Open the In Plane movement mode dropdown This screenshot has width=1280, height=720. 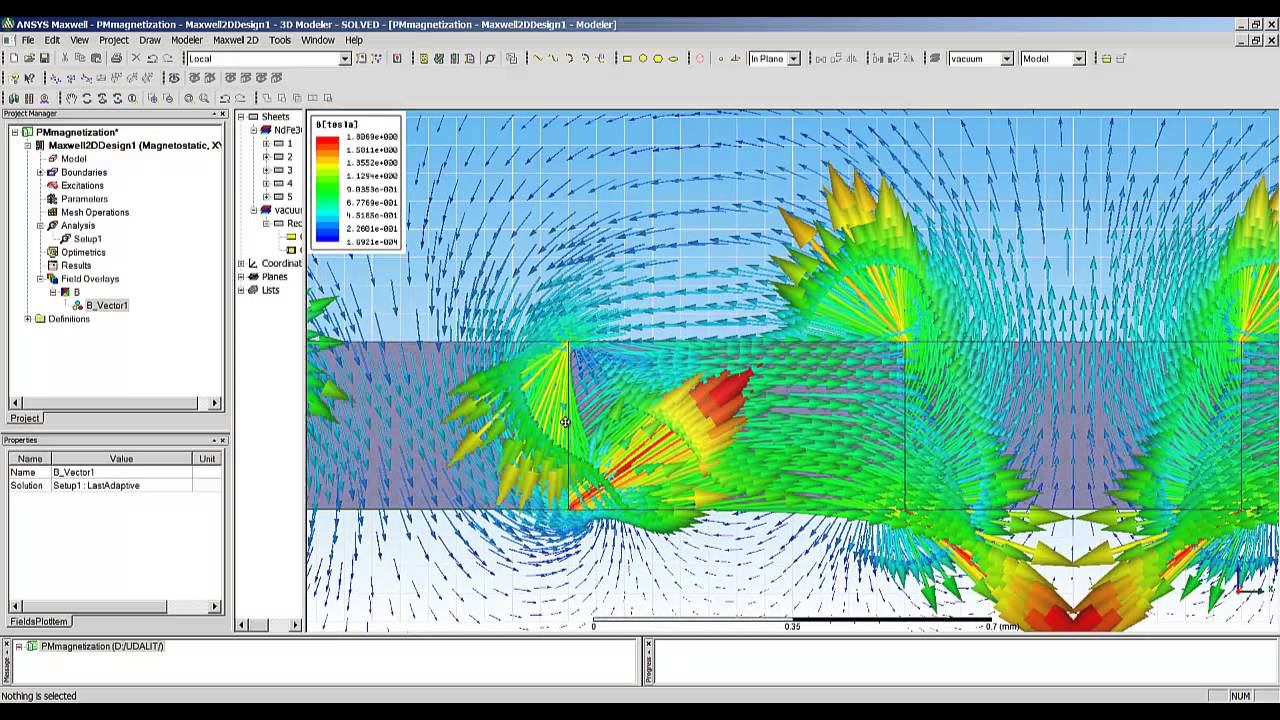[794, 59]
